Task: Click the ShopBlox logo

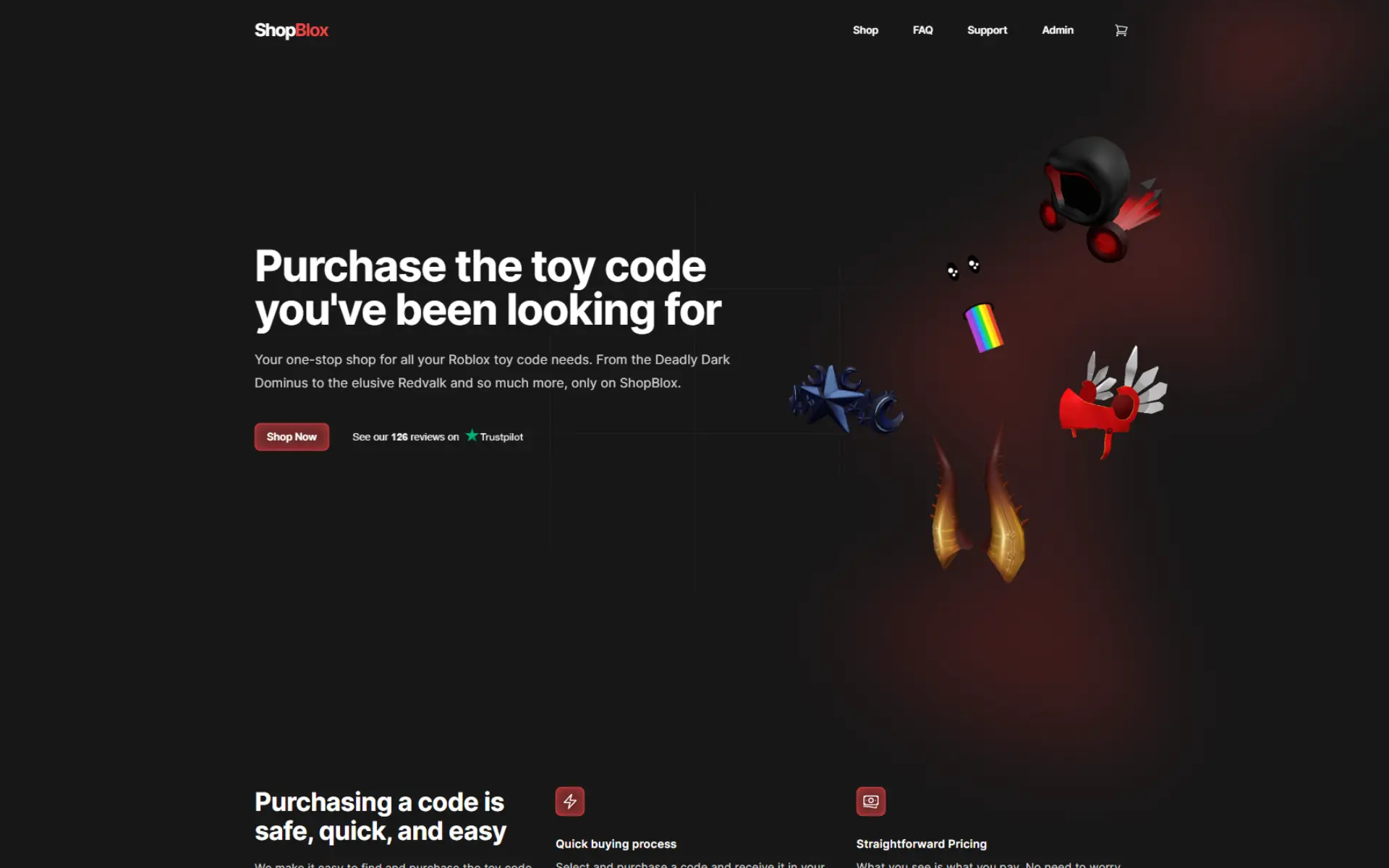Action: click(292, 30)
